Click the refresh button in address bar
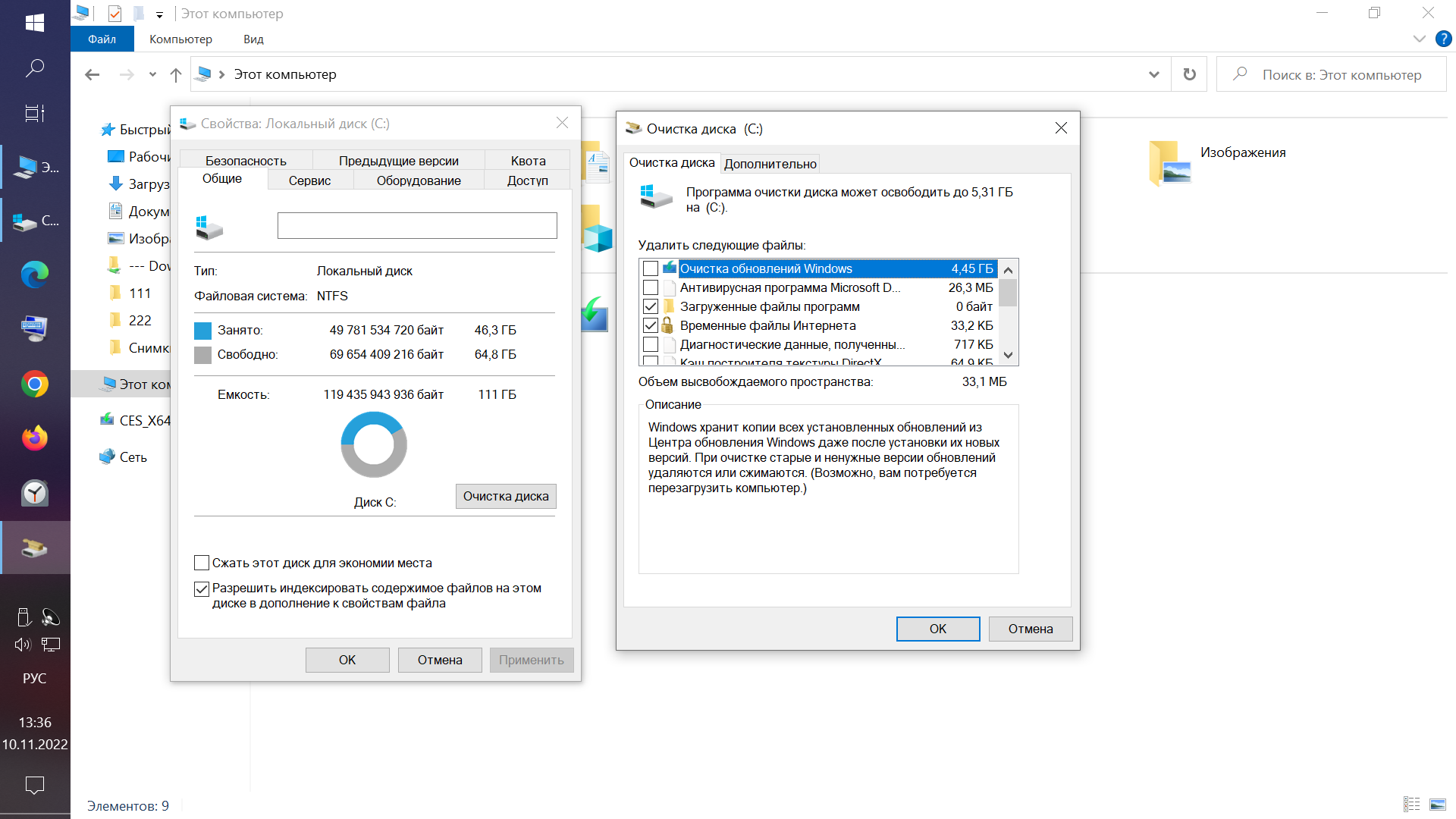1456x819 pixels. click(x=1189, y=74)
